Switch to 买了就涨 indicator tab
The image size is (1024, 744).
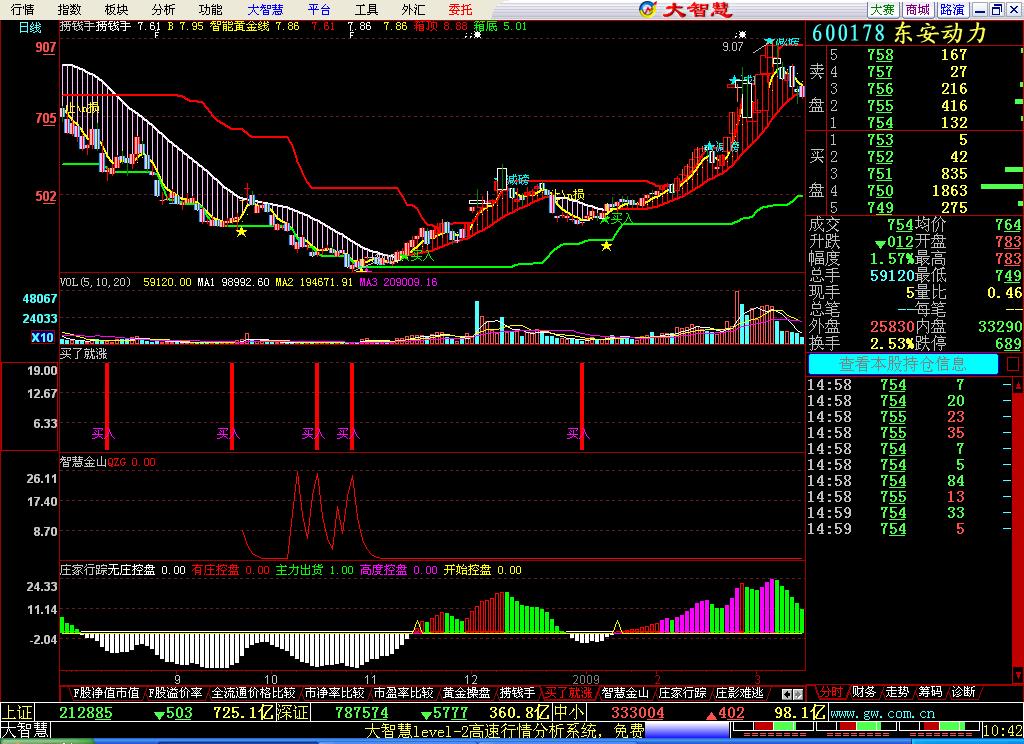pos(568,692)
